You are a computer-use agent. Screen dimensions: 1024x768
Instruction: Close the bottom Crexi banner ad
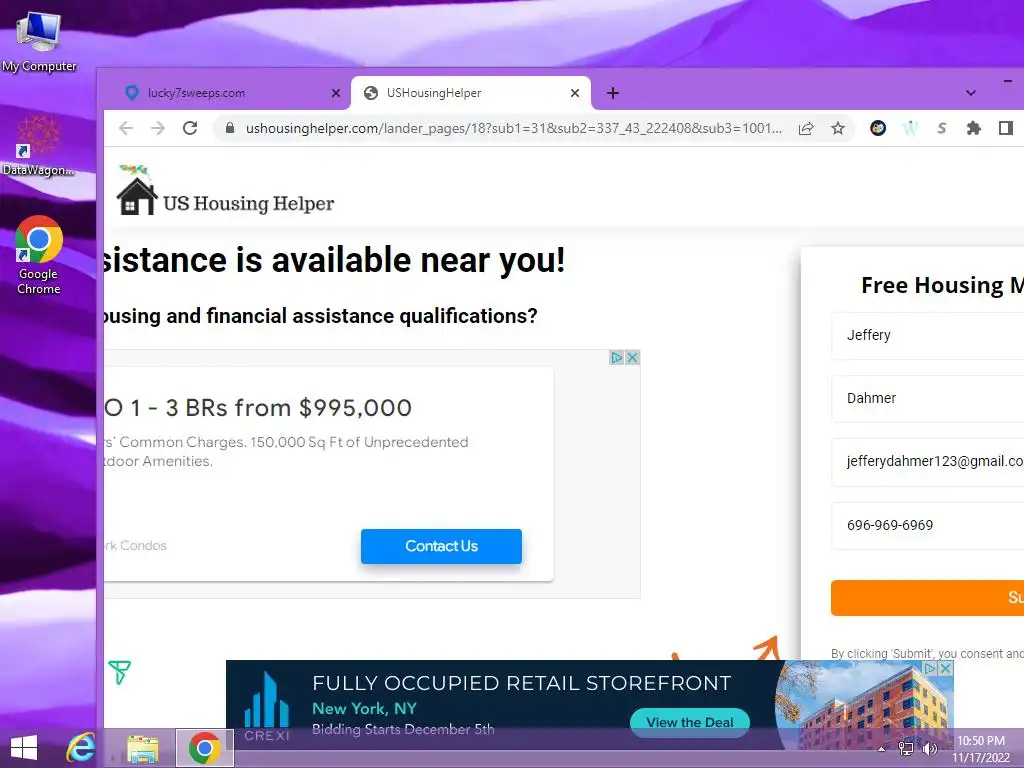pos(945,668)
